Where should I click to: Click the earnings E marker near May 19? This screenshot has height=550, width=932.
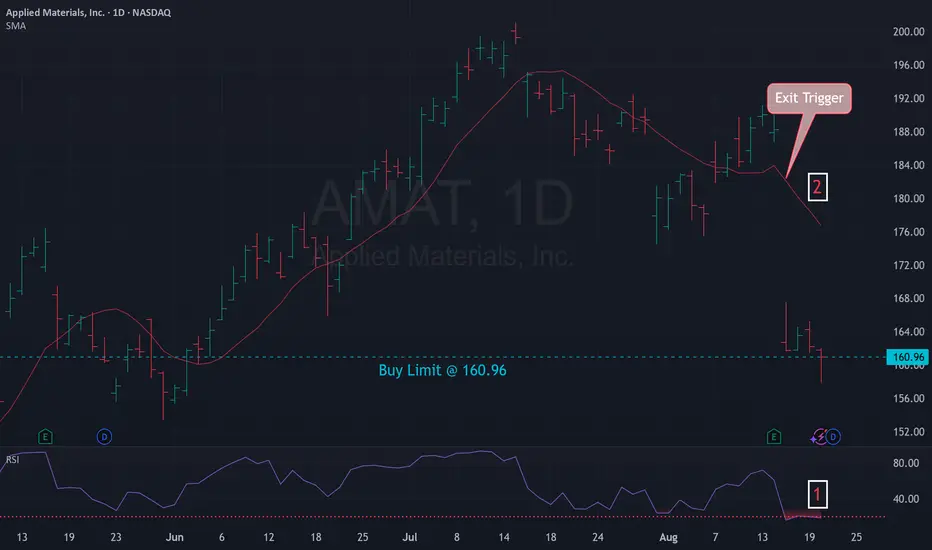(45, 437)
